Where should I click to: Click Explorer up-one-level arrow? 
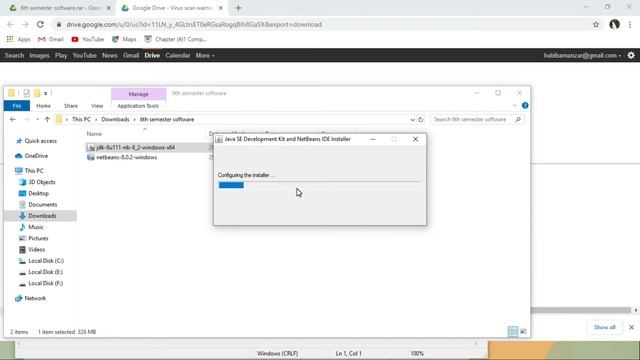(x=47, y=120)
